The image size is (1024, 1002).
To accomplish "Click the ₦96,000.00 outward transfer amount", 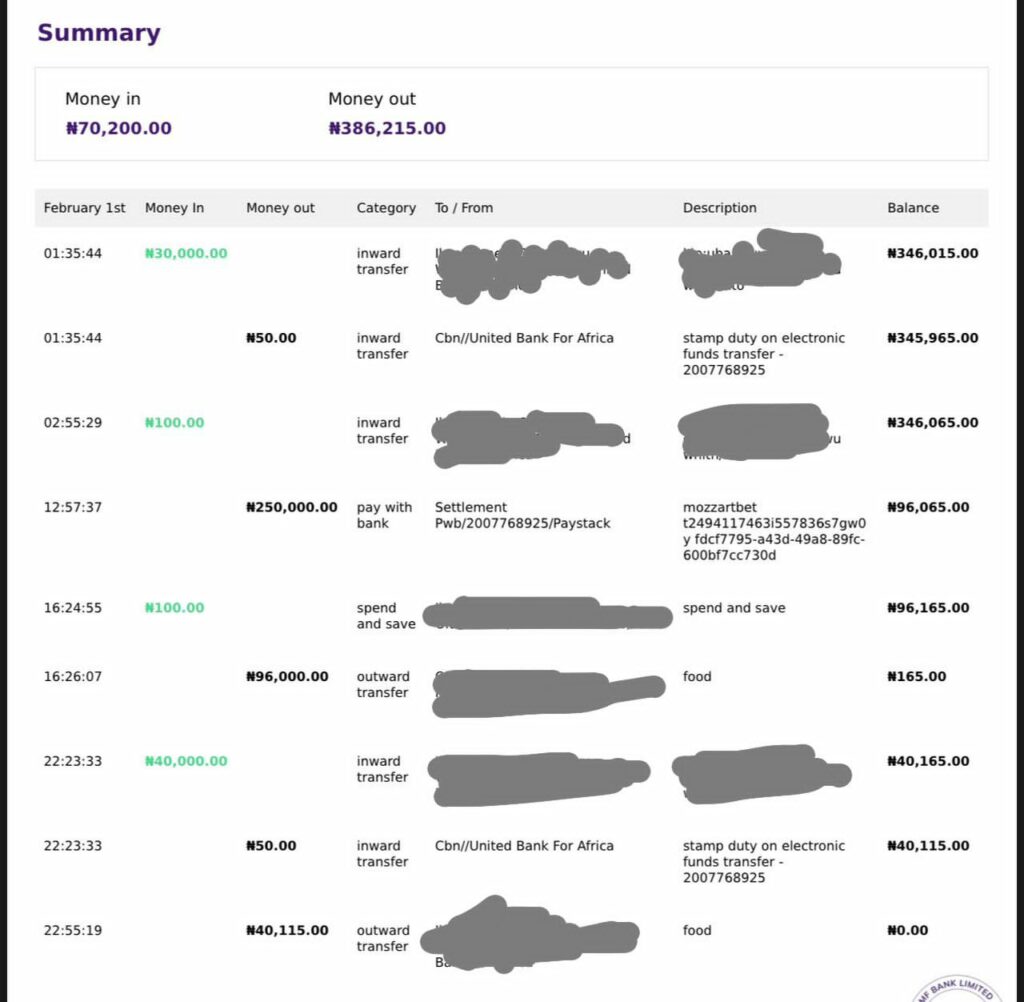I will 287,677.
